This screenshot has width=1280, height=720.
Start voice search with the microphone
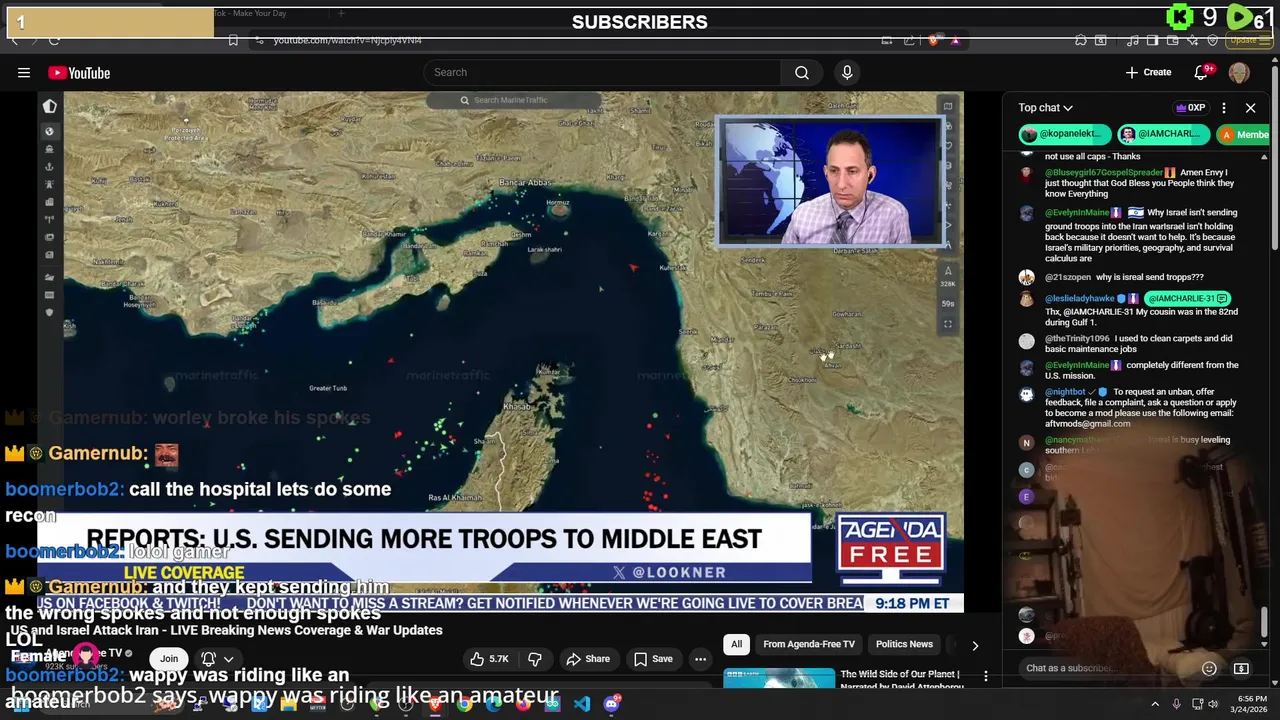point(847,72)
